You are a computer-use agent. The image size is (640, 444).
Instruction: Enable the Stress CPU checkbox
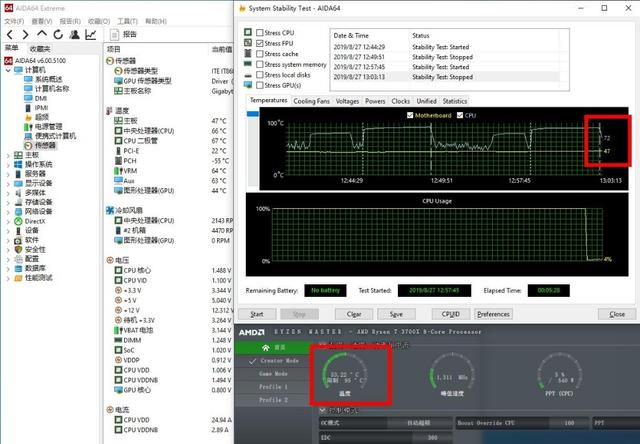pos(260,33)
